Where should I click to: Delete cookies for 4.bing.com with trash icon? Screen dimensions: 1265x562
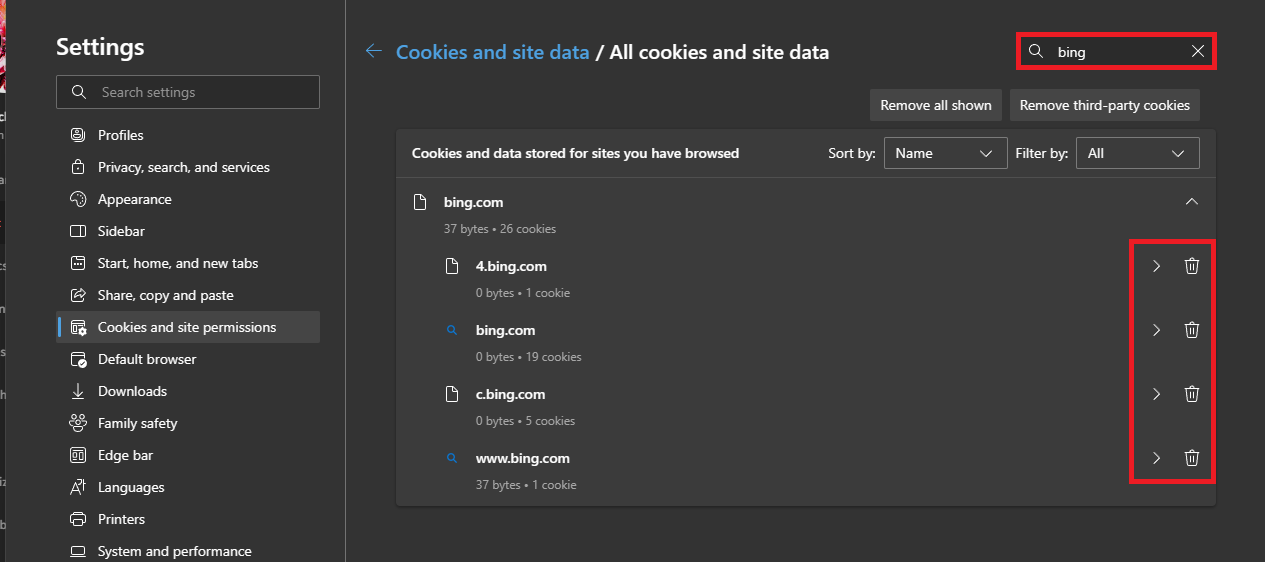tap(1191, 266)
